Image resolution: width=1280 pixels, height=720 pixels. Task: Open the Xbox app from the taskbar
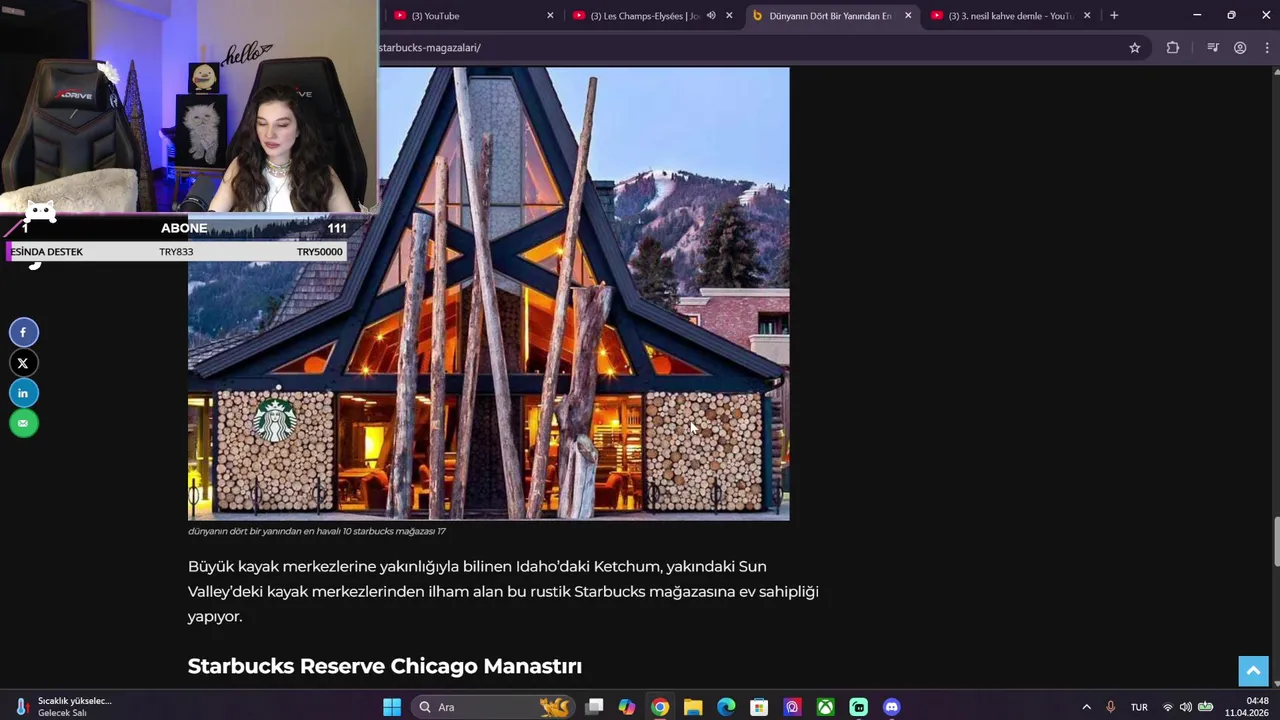825,707
